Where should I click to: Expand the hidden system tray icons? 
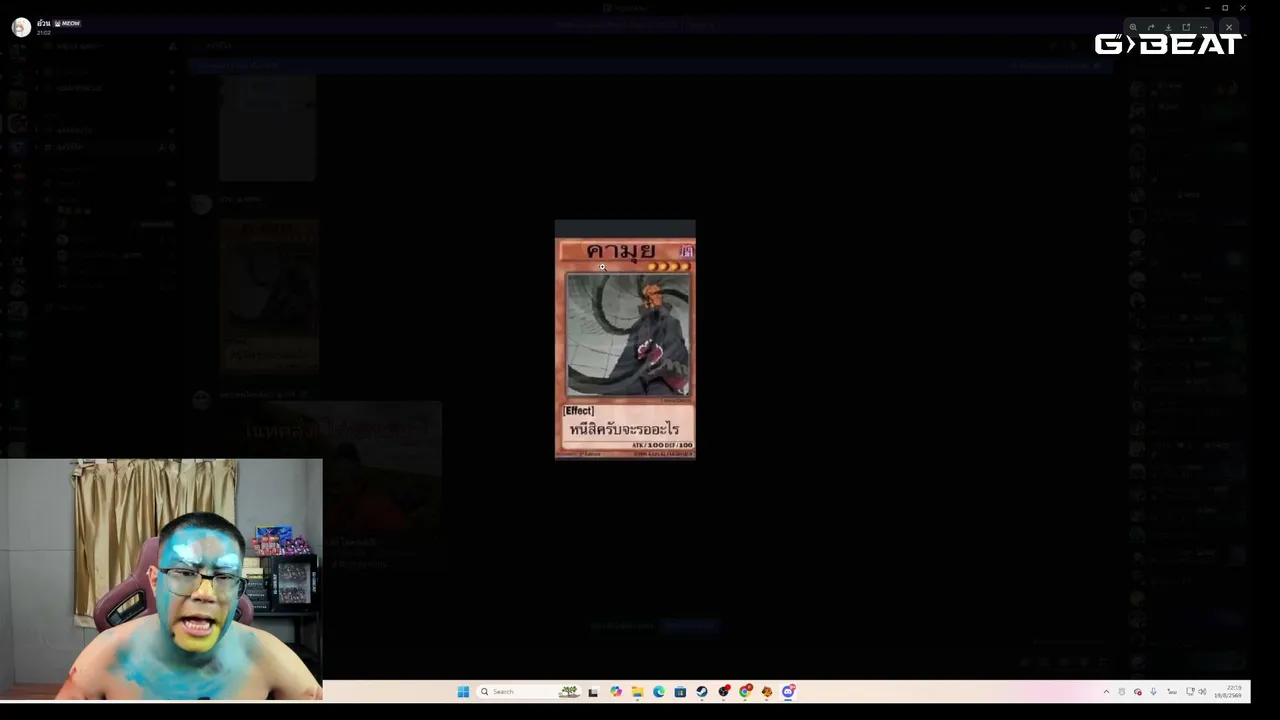click(x=1106, y=692)
